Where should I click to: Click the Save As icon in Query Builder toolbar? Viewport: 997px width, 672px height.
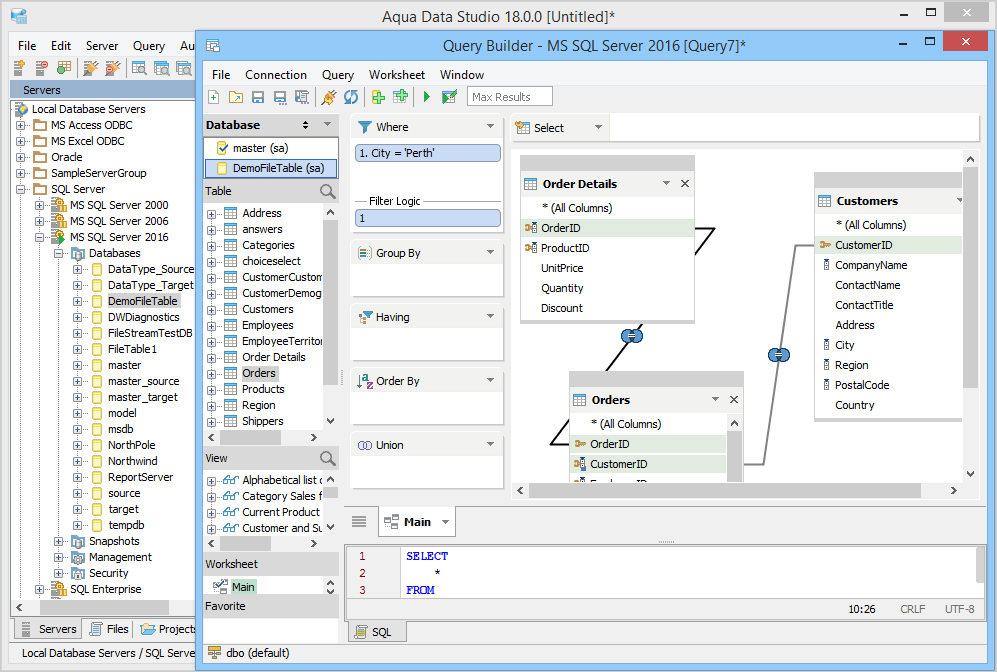point(280,97)
